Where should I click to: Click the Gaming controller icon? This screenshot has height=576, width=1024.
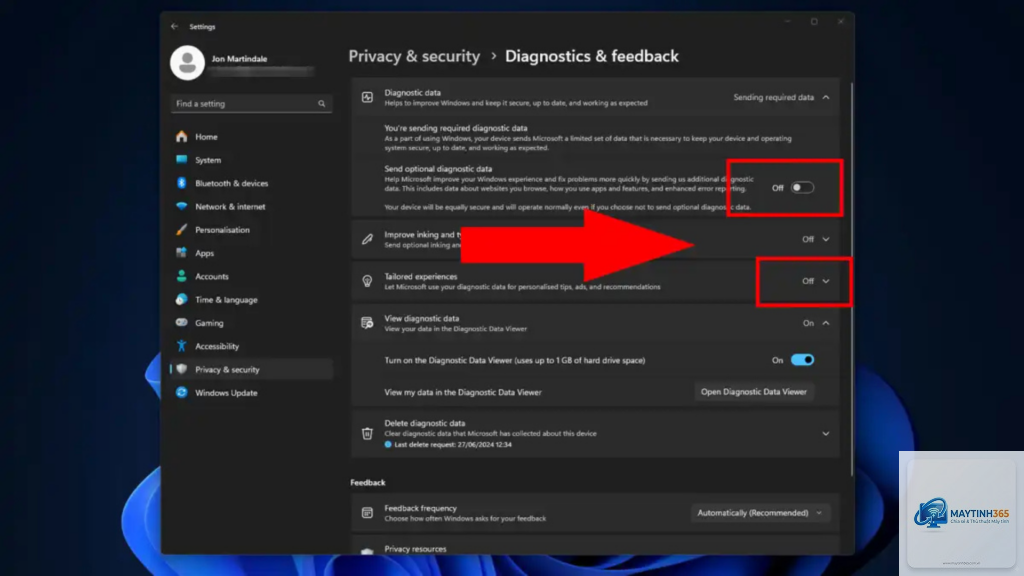point(182,323)
